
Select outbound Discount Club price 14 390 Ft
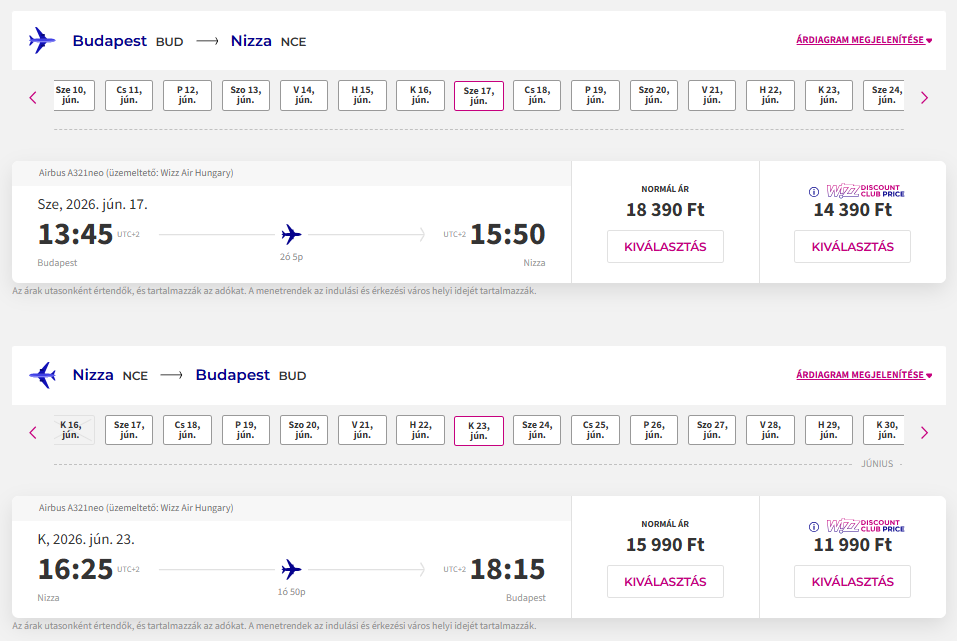coord(852,247)
